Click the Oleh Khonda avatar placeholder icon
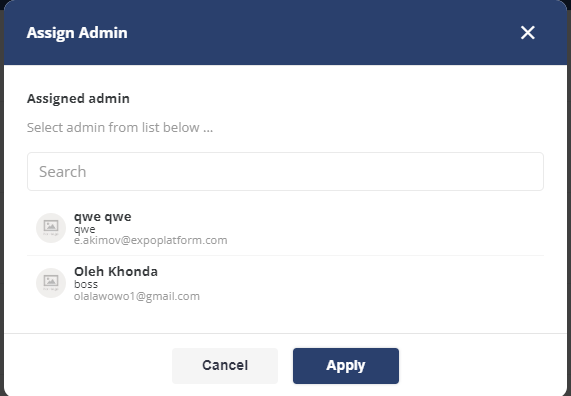The height and width of the screenshot is (396, 571). (51, 283)
